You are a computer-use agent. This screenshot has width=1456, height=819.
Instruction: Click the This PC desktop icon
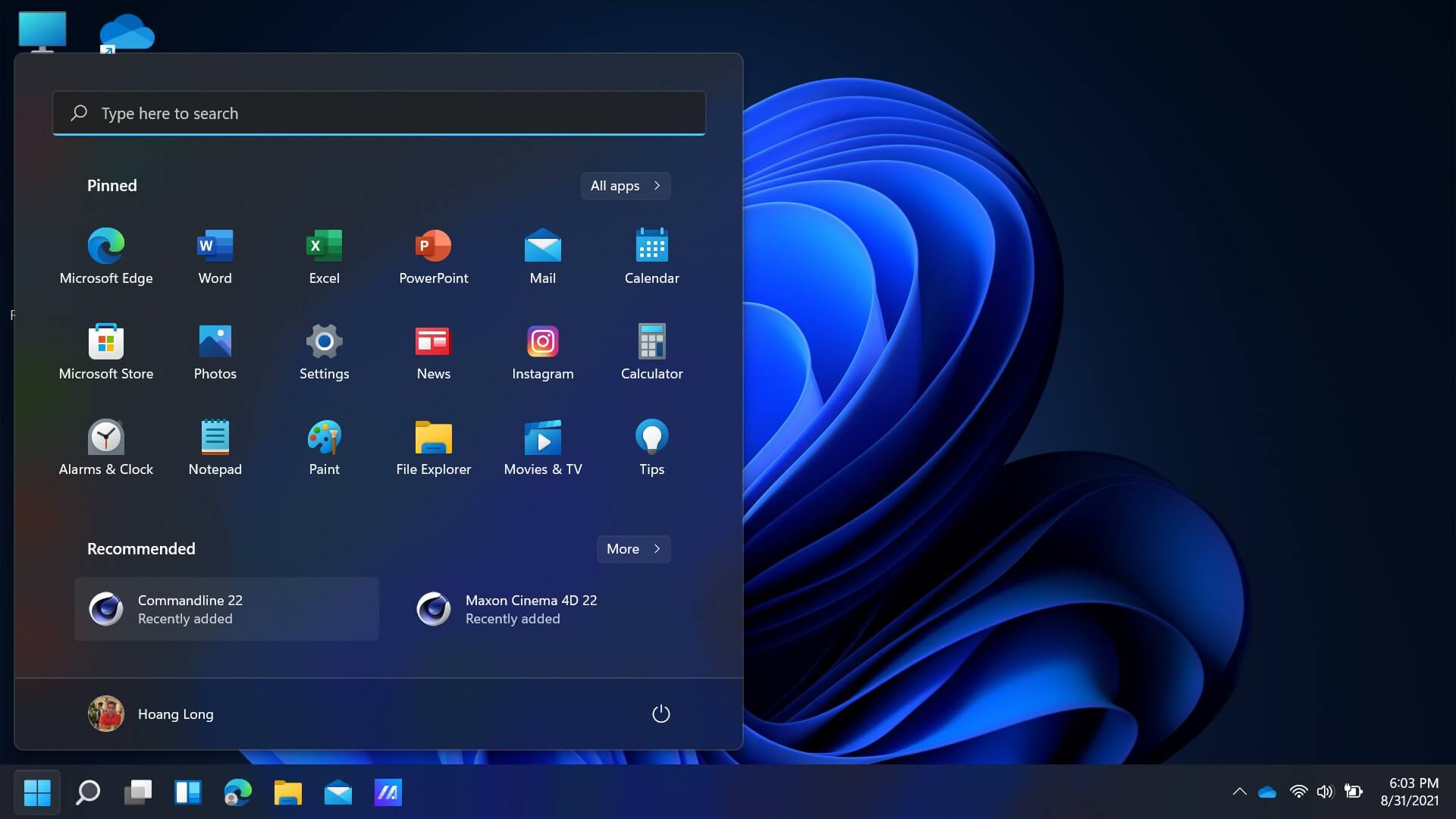(42, 30)
